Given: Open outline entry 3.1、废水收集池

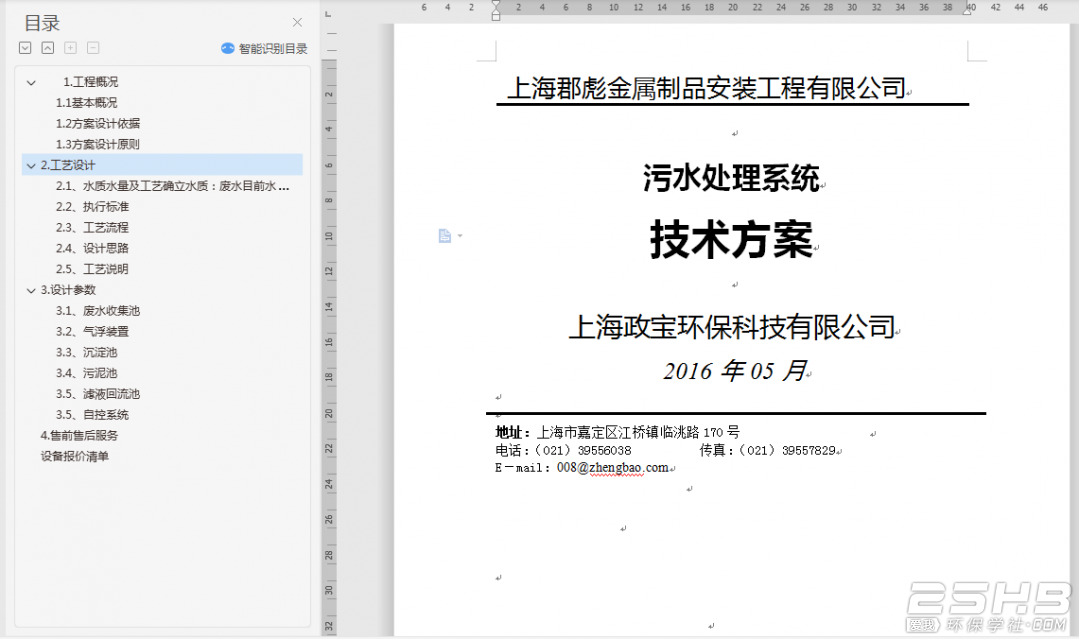Looking at the screenshot, I should click(98, 310).
